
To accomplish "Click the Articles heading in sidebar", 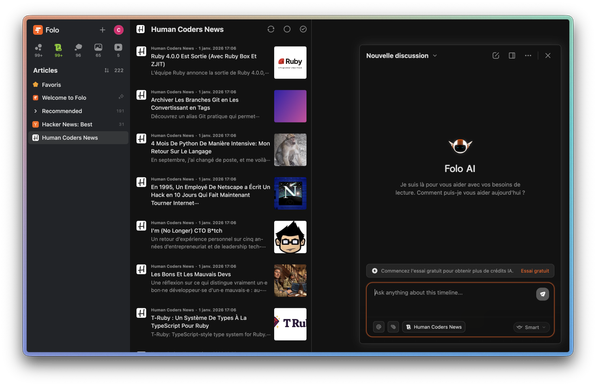I will click(45, 70).
